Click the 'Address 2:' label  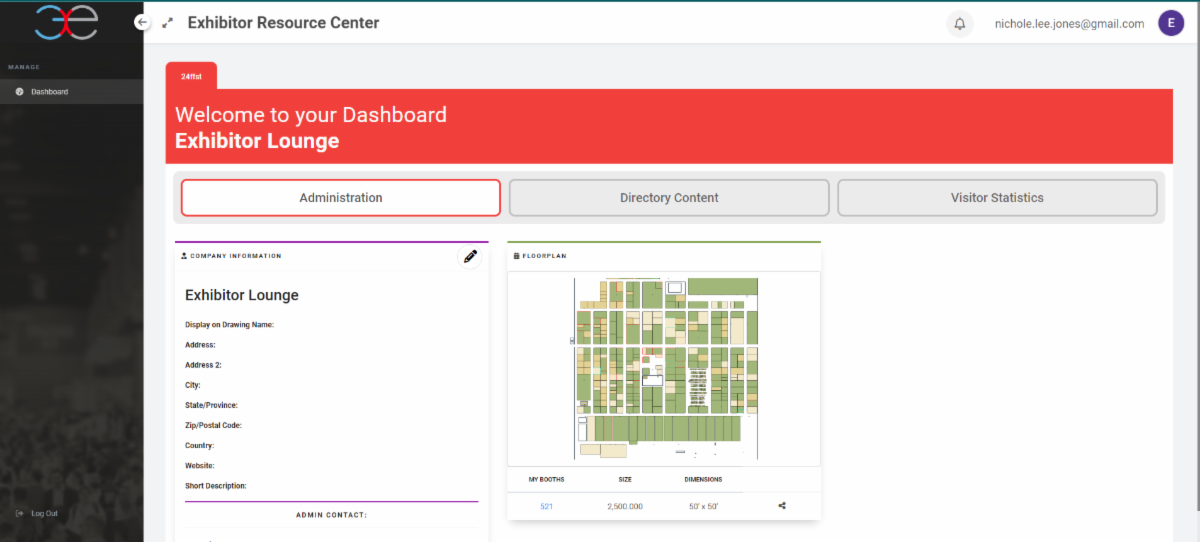click(x=203, y=365)
